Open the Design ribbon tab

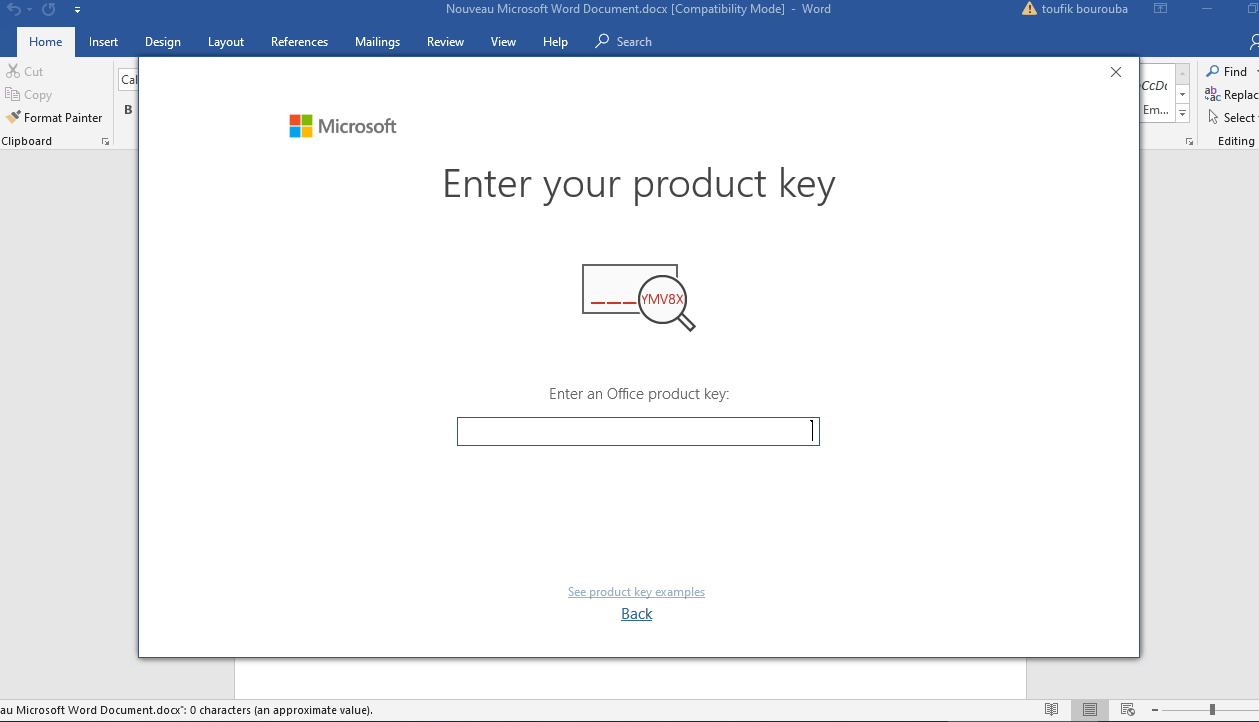coord(163,42)
